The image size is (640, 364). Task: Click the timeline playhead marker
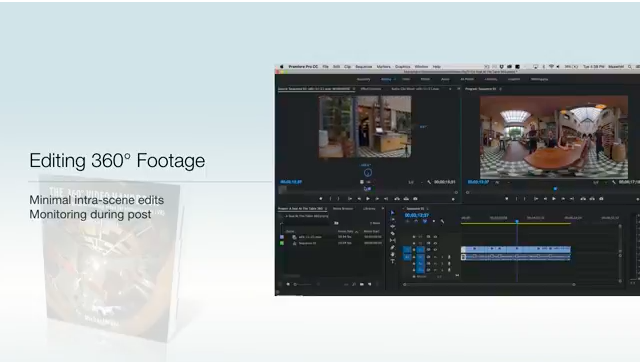click(517, 221)
